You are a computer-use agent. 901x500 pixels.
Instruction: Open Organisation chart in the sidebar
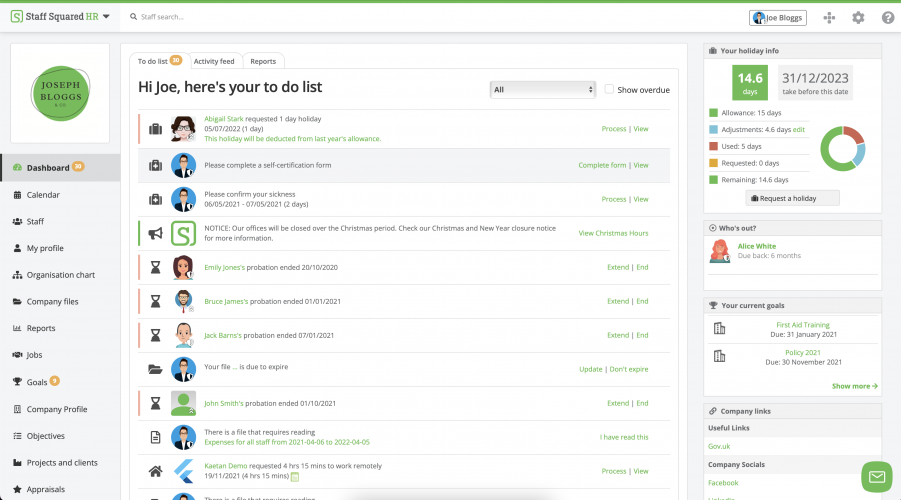point(60,275)
